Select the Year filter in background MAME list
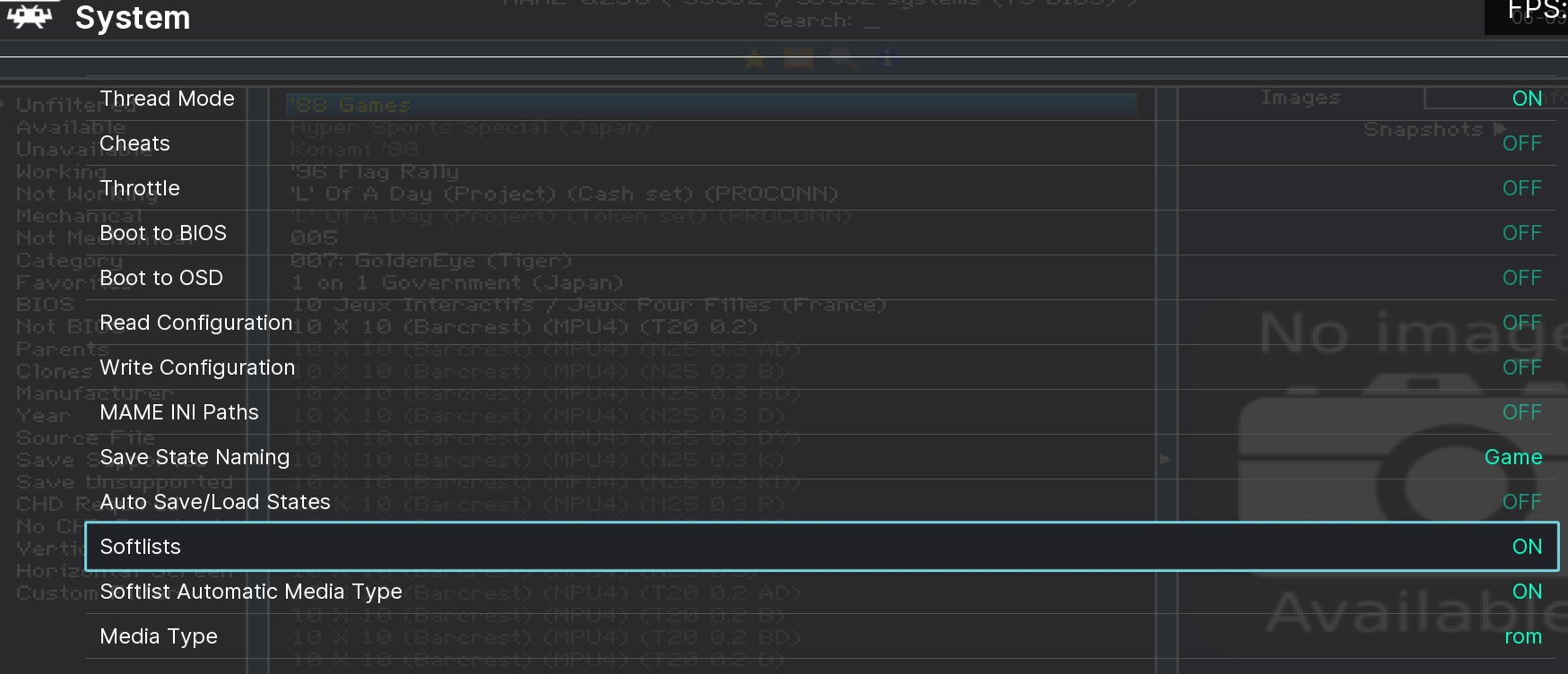 43,416
